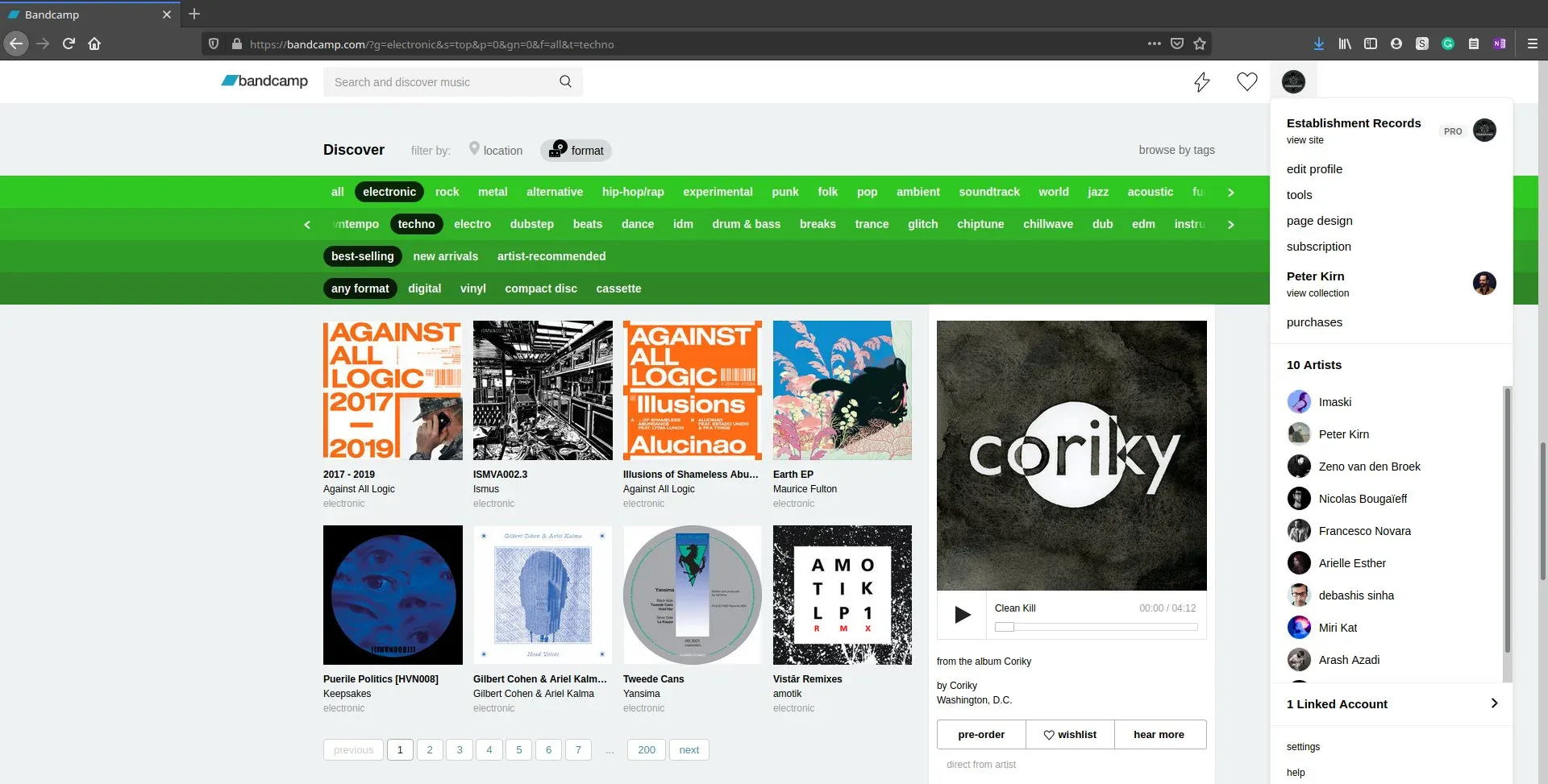Open the lightning bolt feed icon
Viewport: 1548px width, 784px height.
coord(1202,81)
